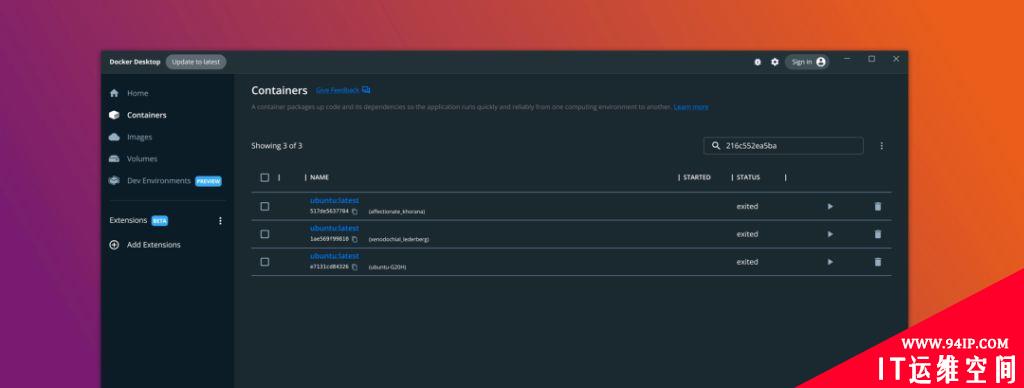This screenshot has height=388, width=1024.
Task: Open the three-dot menu beside search
Action: pyautogui.click(x=882, y=146)
